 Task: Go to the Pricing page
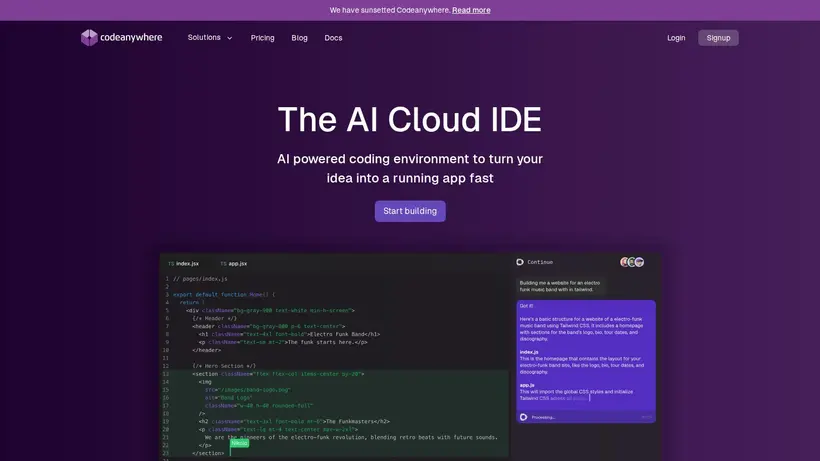263,38
